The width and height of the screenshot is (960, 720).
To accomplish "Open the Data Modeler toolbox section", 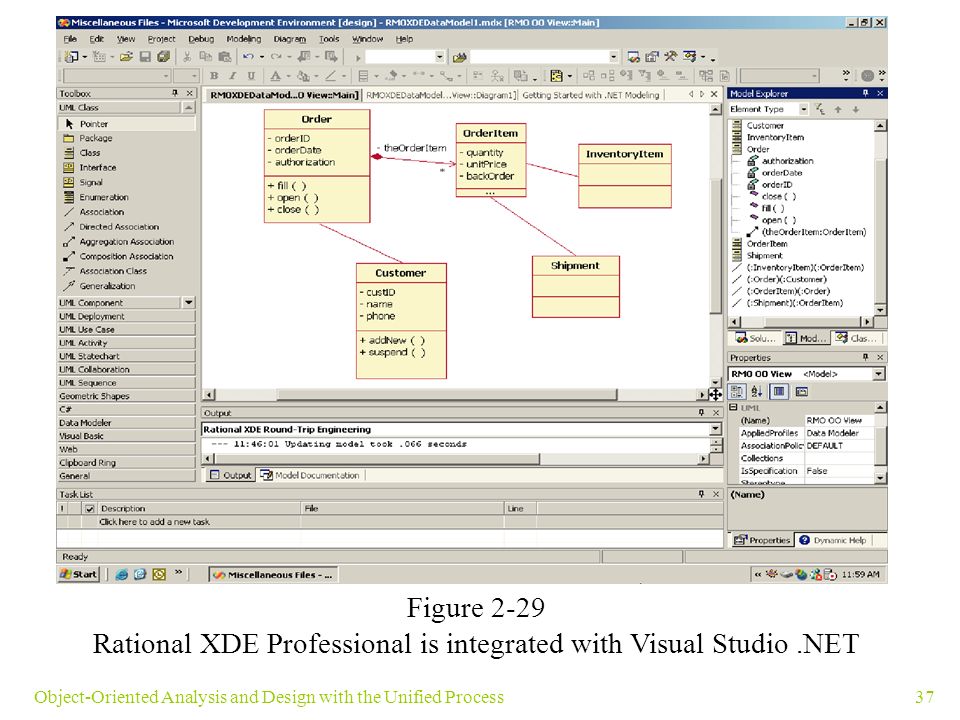I will 127,422.
